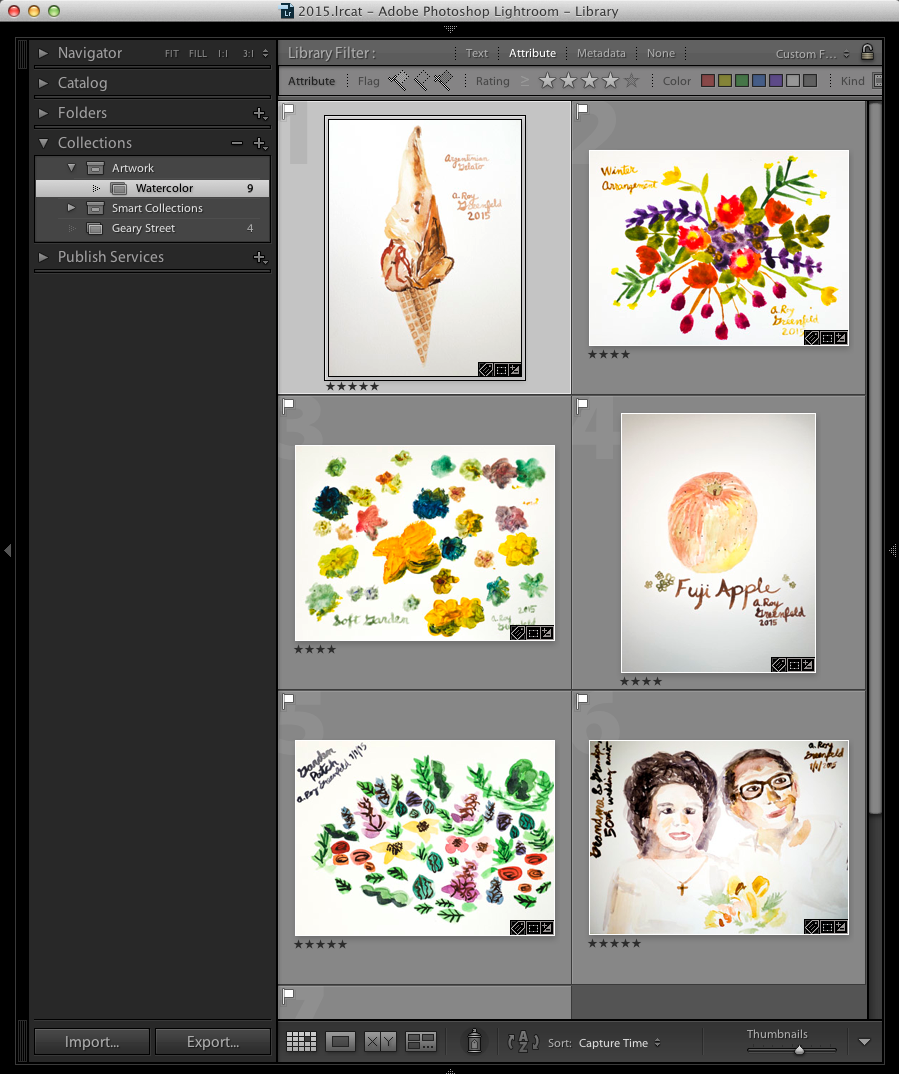Collapse the Collections panel
899x1074 pixels.
(x=43, y=143)
